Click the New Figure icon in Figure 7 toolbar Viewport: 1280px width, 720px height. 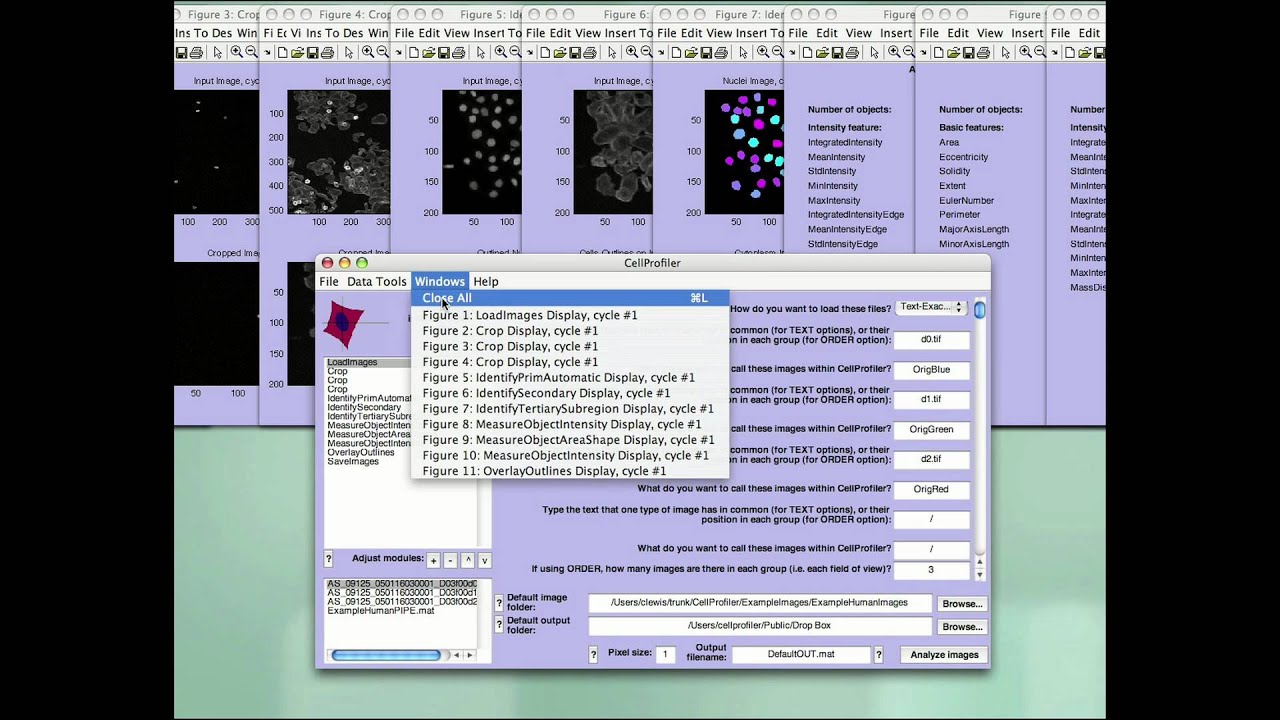click(x=676, y=52)
